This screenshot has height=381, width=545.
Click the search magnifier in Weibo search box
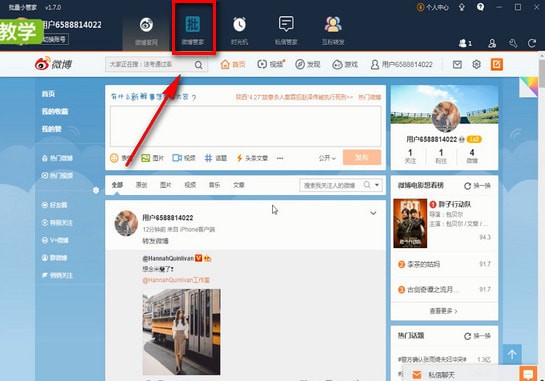[198, 65]
